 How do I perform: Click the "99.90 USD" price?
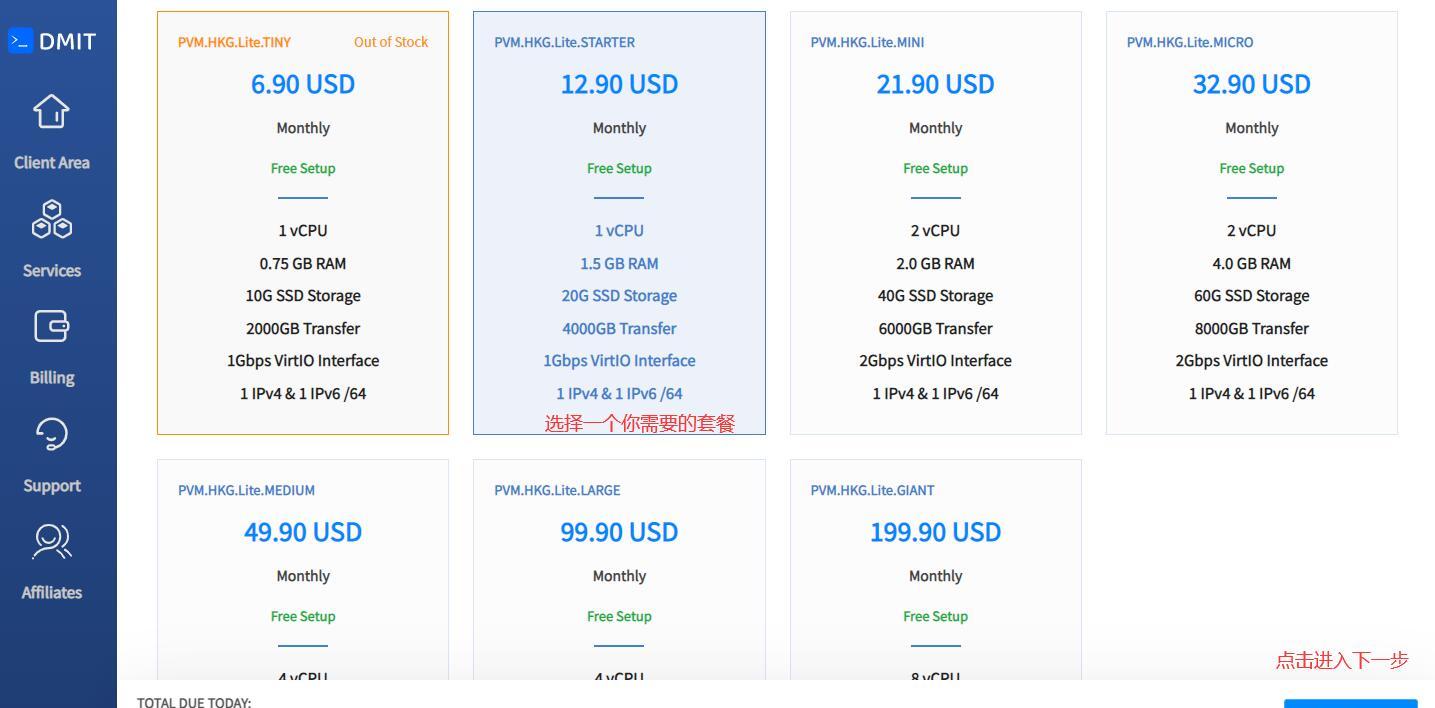619,532
